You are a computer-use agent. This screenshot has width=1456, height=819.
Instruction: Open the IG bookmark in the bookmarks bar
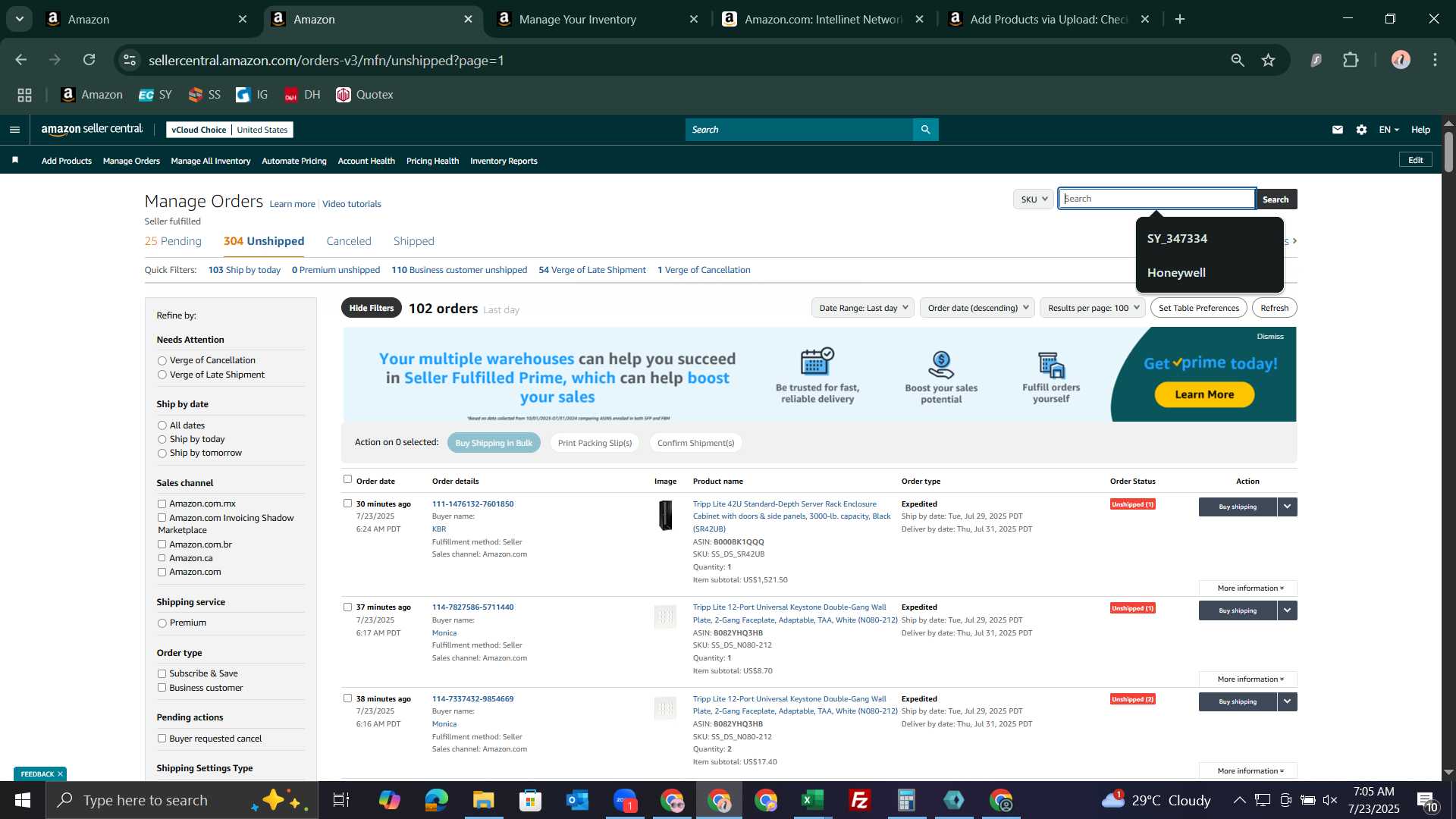(253, 95)
